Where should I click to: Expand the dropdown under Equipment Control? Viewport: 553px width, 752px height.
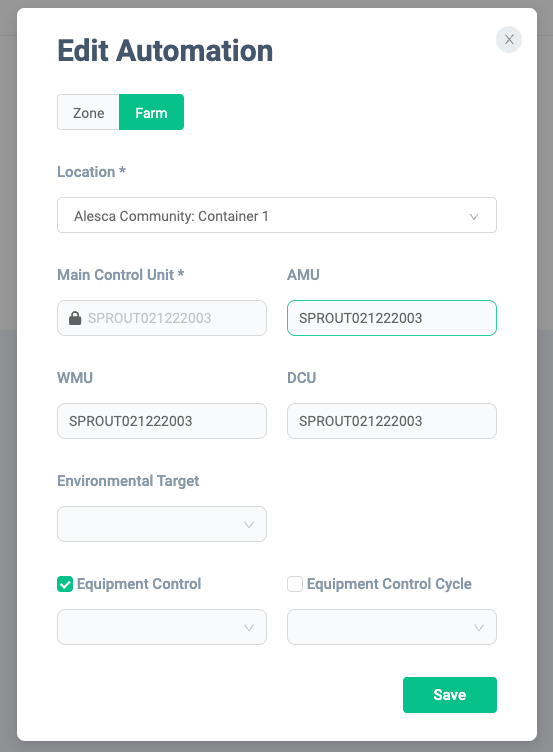(162, 627)
